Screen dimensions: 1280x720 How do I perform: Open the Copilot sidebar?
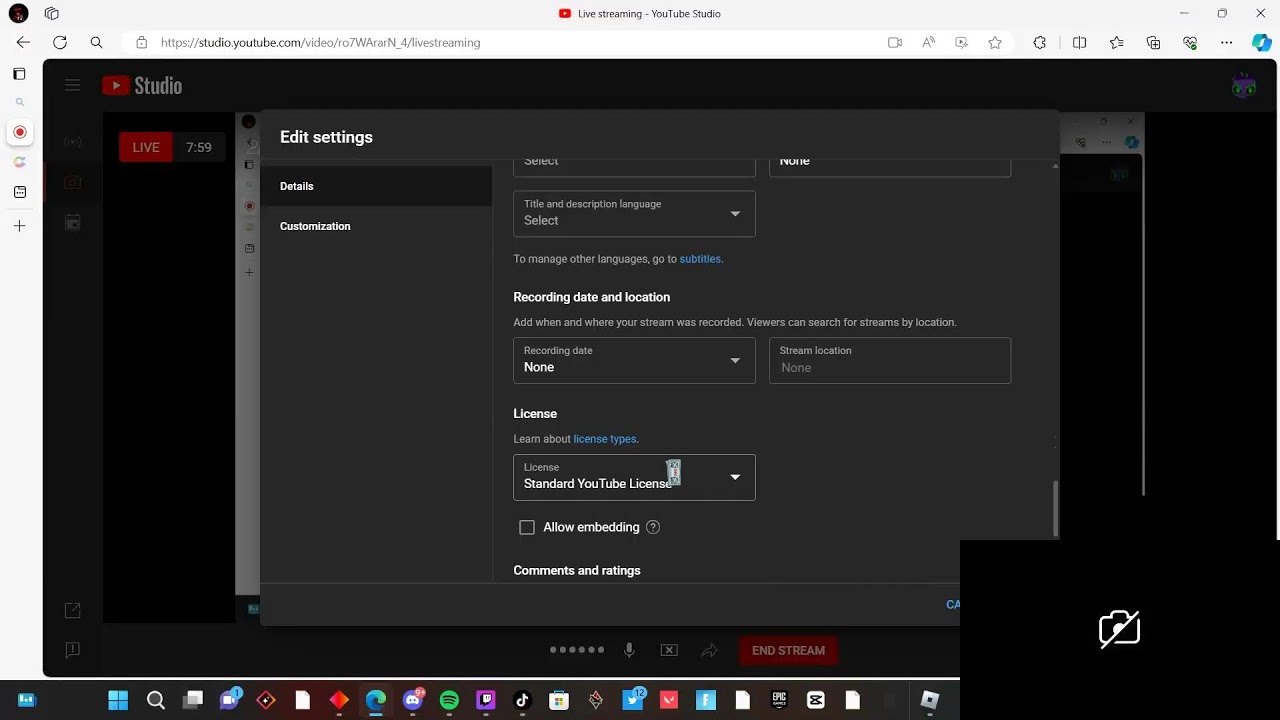pyautogui.click(x=1262, y=42)
